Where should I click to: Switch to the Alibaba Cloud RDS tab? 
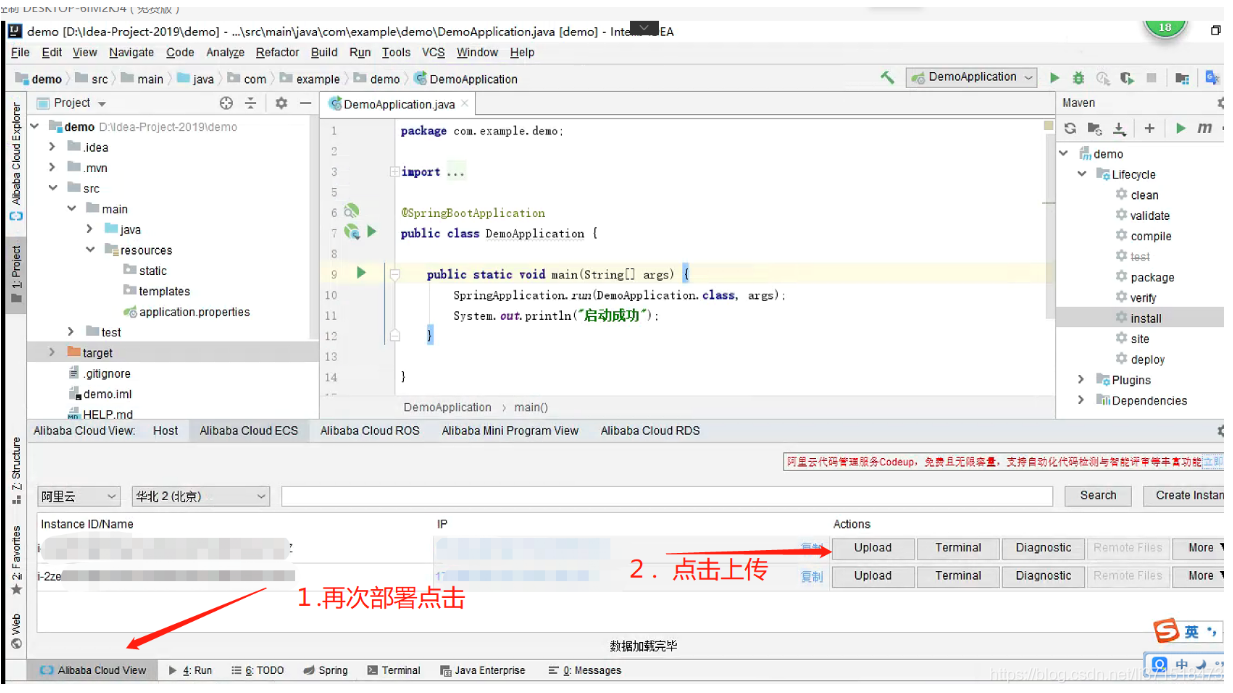pyautogui.click(x=650, y=431)
